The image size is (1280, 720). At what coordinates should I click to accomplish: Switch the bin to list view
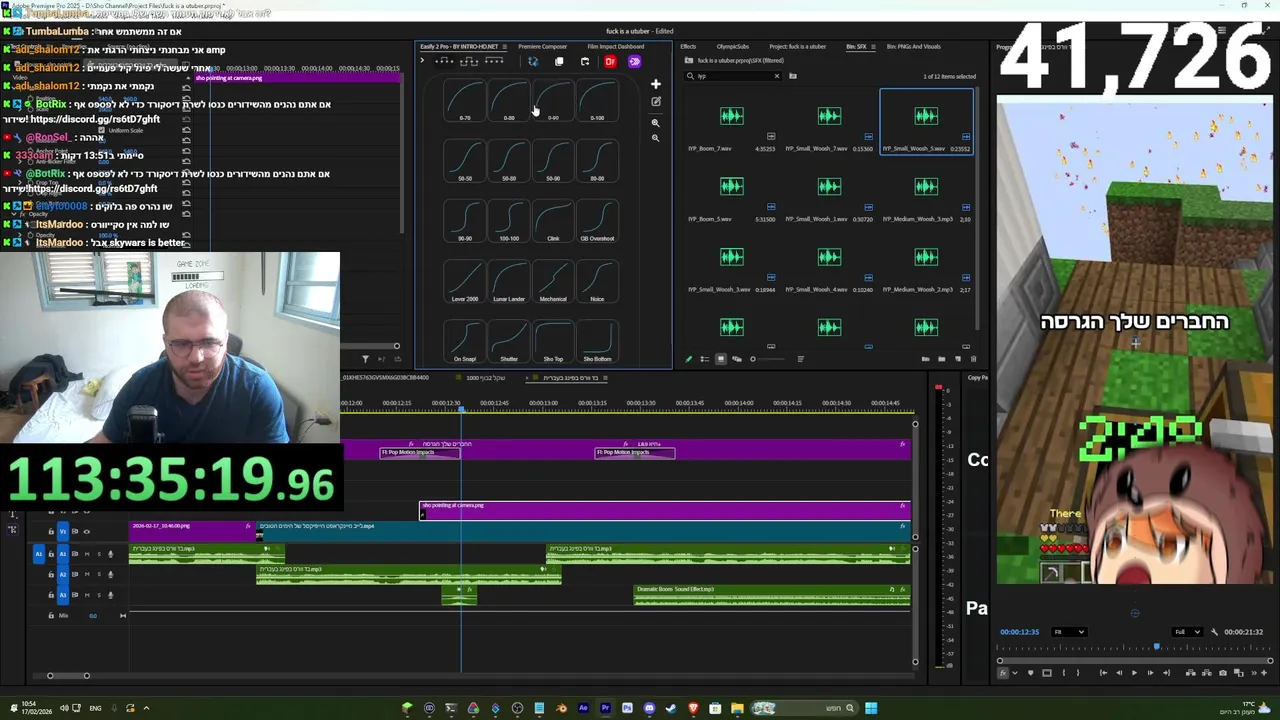point(705,359)
